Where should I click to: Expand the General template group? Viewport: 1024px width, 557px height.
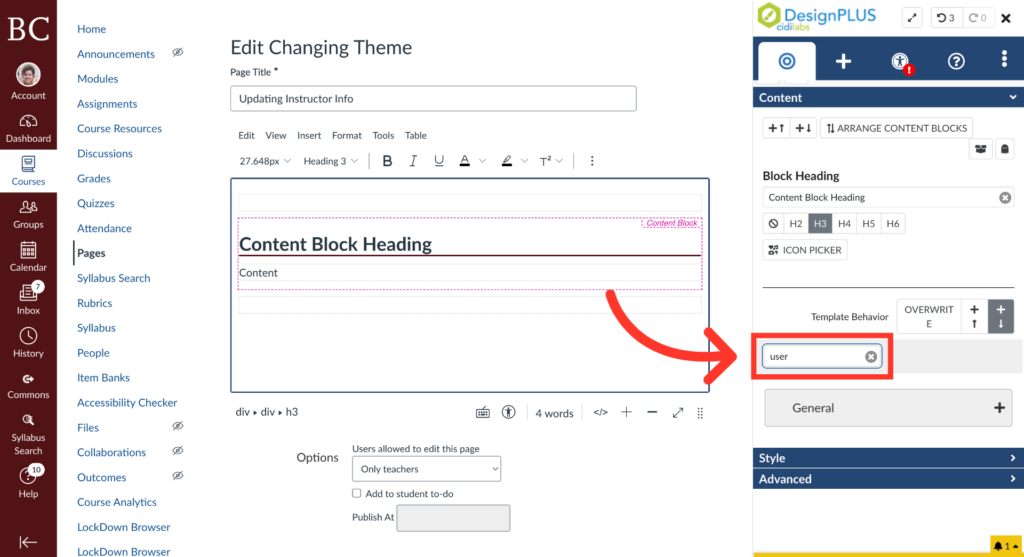[888, 408]
